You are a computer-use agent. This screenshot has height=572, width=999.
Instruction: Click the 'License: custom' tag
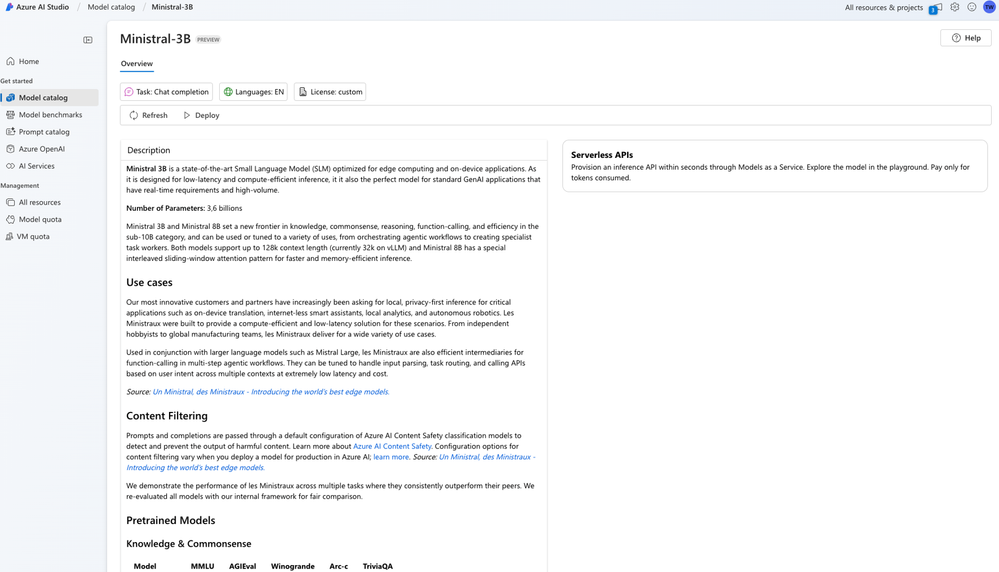(x=330, y=92)
